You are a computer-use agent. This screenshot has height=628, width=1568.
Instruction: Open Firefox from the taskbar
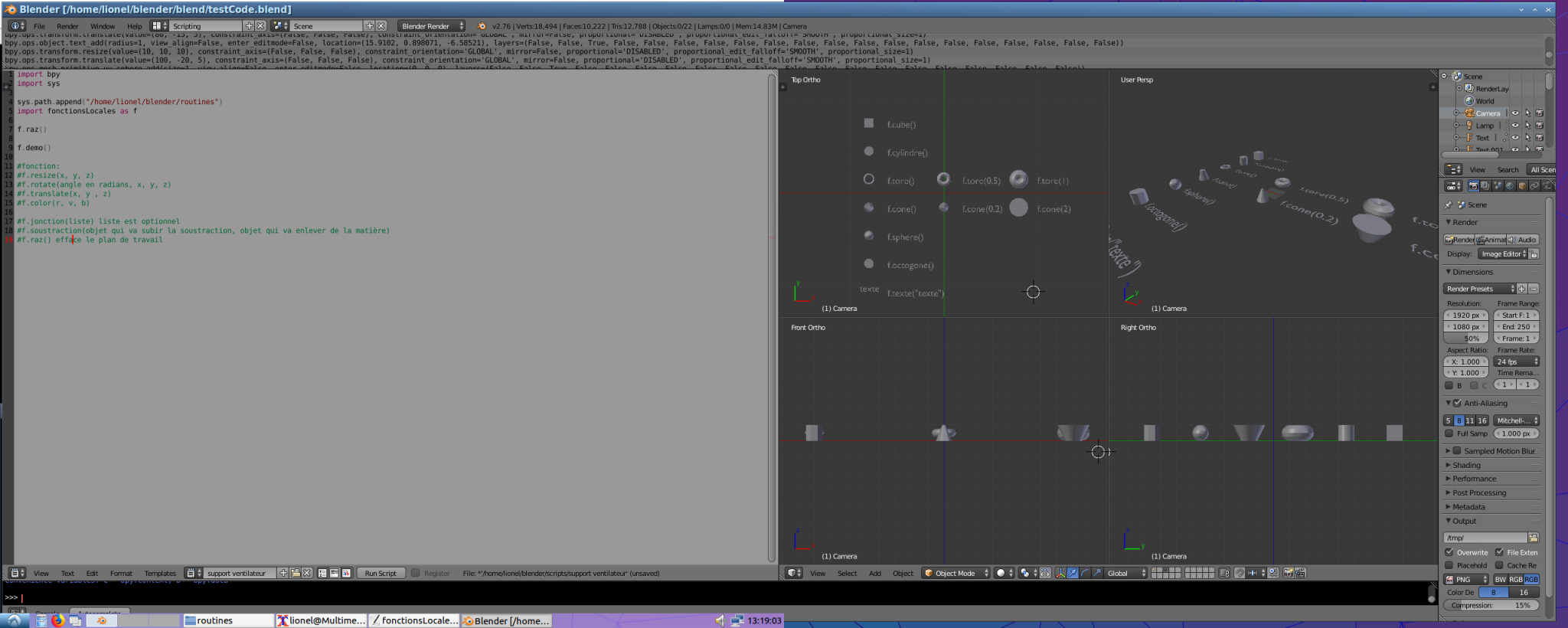(58, 620)
